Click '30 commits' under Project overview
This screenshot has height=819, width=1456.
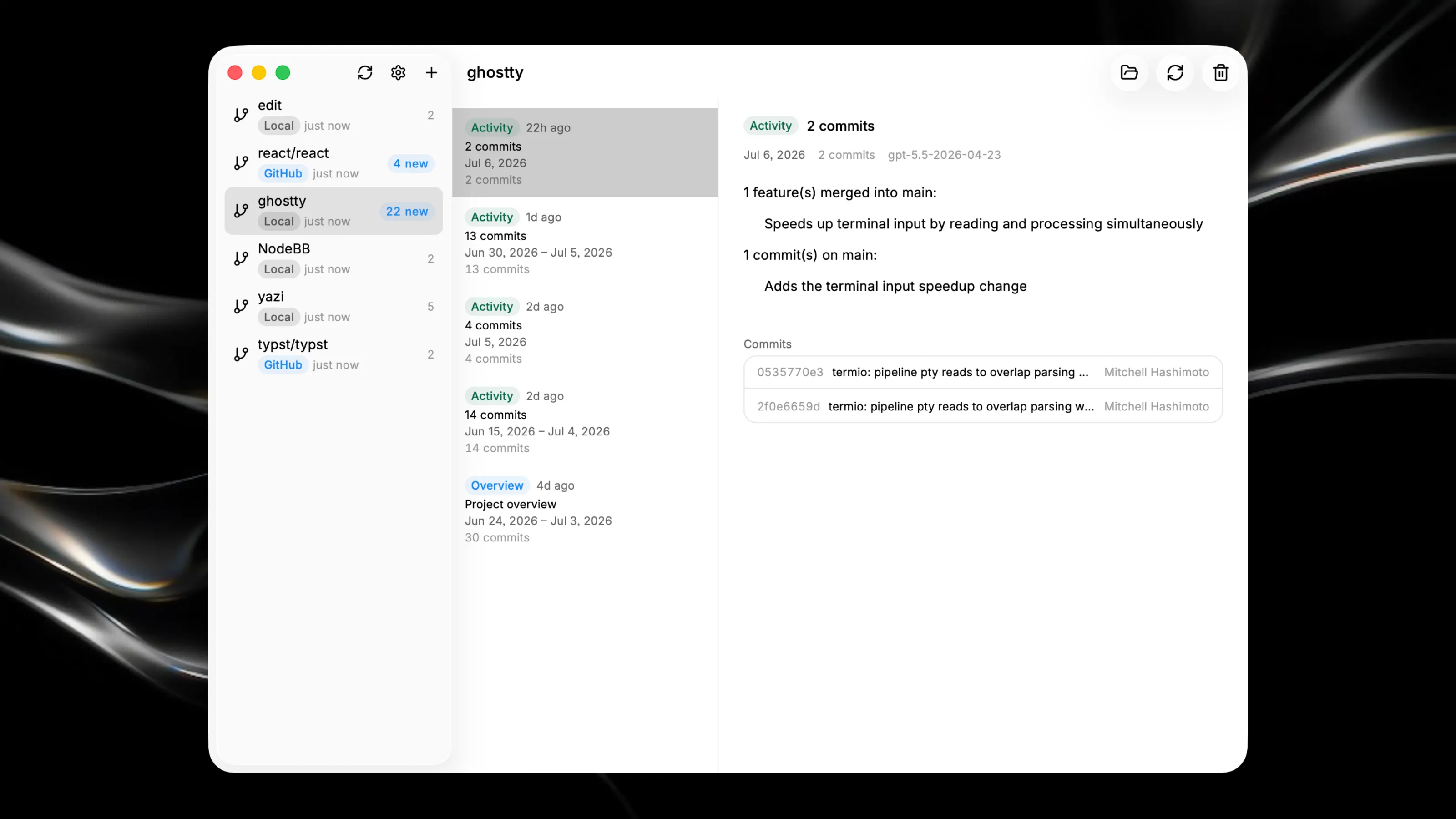coord(497,537)
